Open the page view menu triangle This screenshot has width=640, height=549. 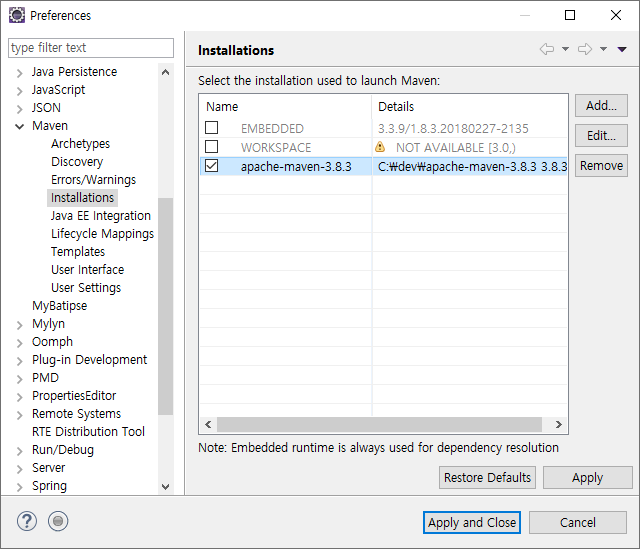pos(622,49)
